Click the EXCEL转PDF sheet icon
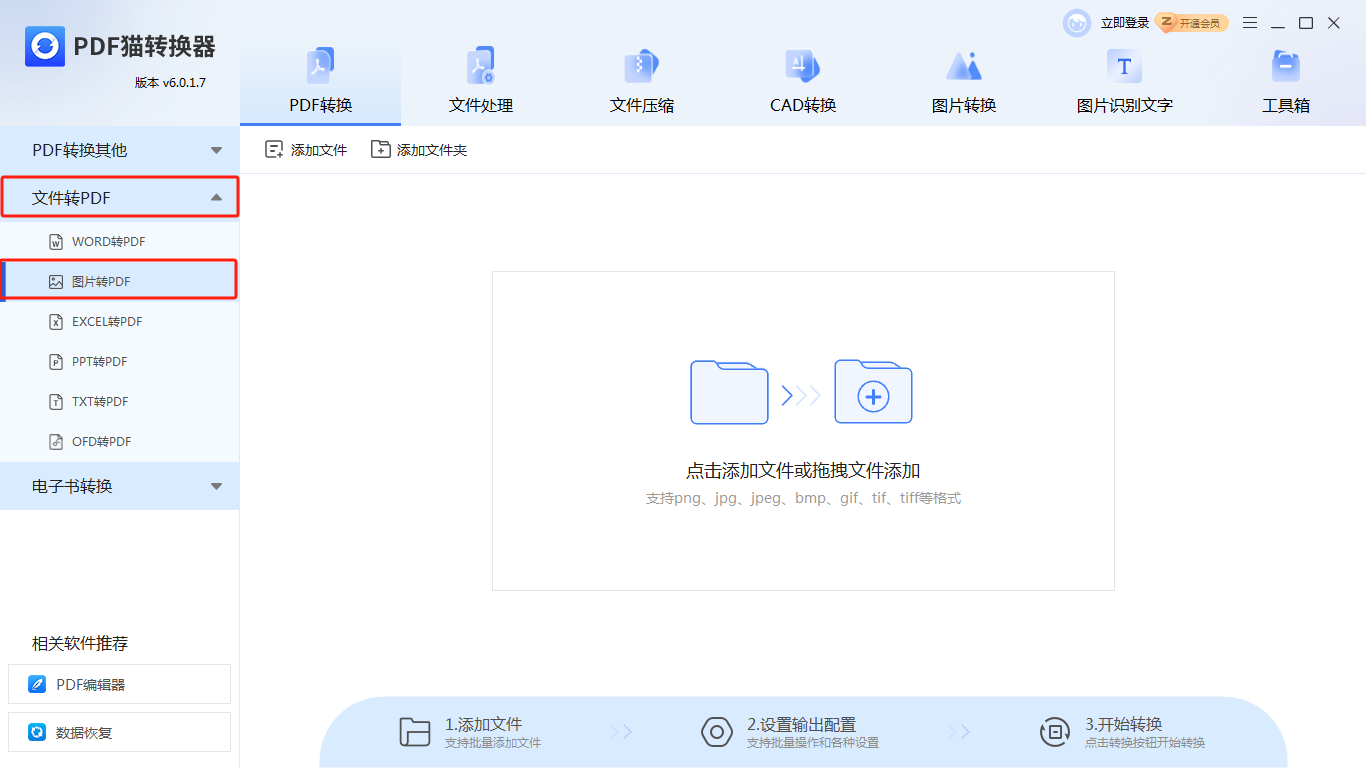 click(56, 322)
